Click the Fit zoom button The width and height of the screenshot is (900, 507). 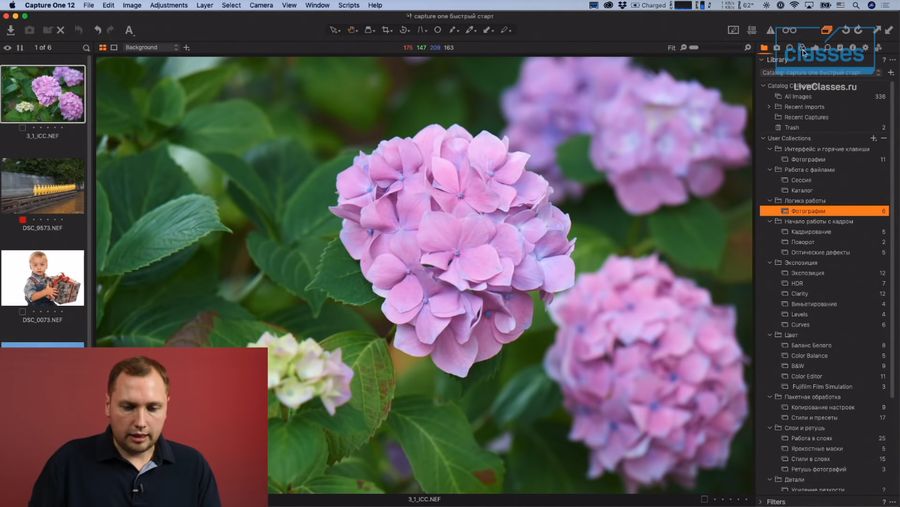pyautogui.click(x=672, y=48)
